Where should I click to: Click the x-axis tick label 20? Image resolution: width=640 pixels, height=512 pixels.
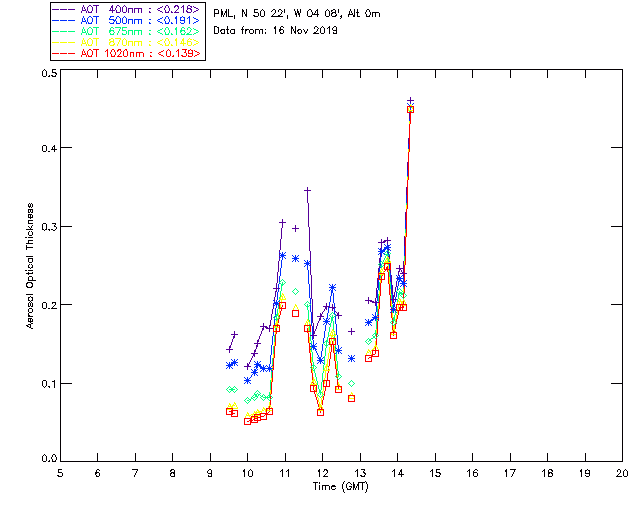[x=622, y=473]
